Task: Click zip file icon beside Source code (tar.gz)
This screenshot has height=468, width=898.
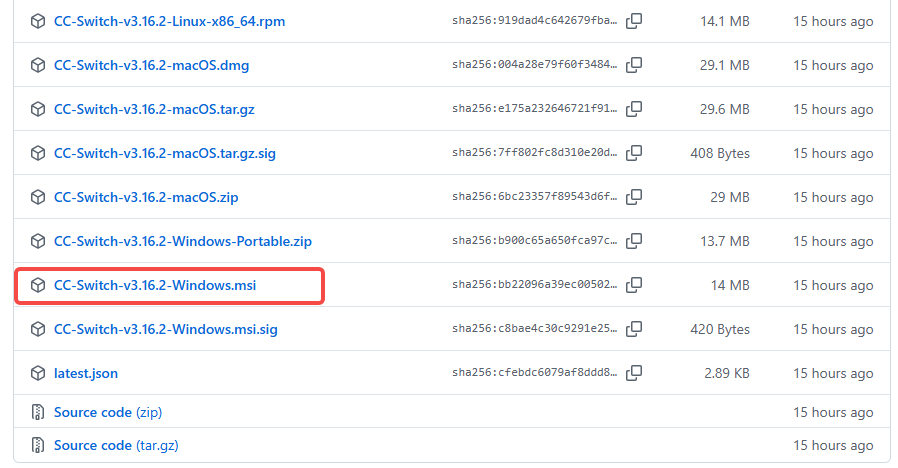Action: click(38, 445)
